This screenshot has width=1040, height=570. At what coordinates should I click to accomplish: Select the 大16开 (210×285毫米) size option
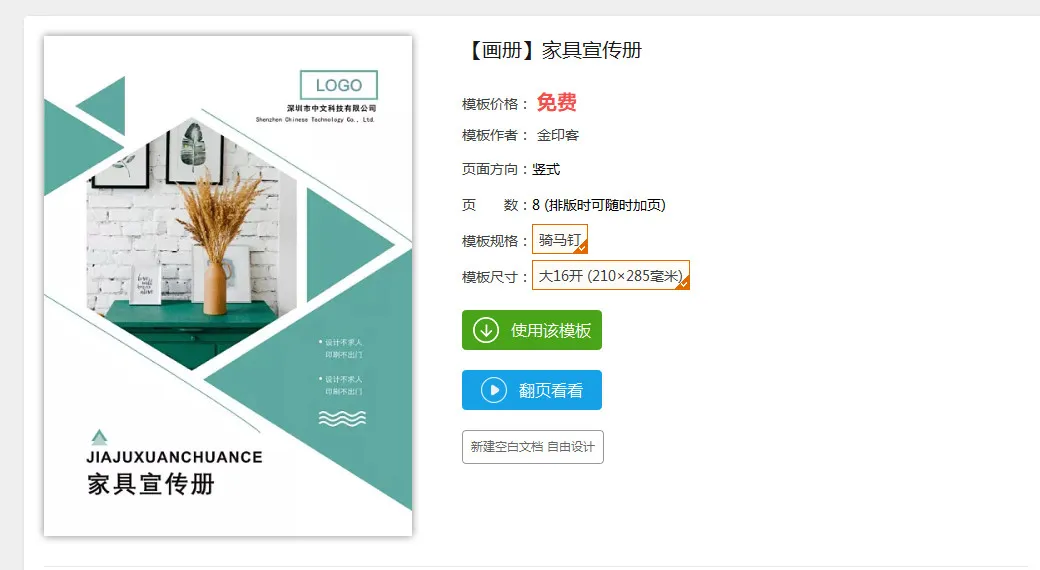611,275
